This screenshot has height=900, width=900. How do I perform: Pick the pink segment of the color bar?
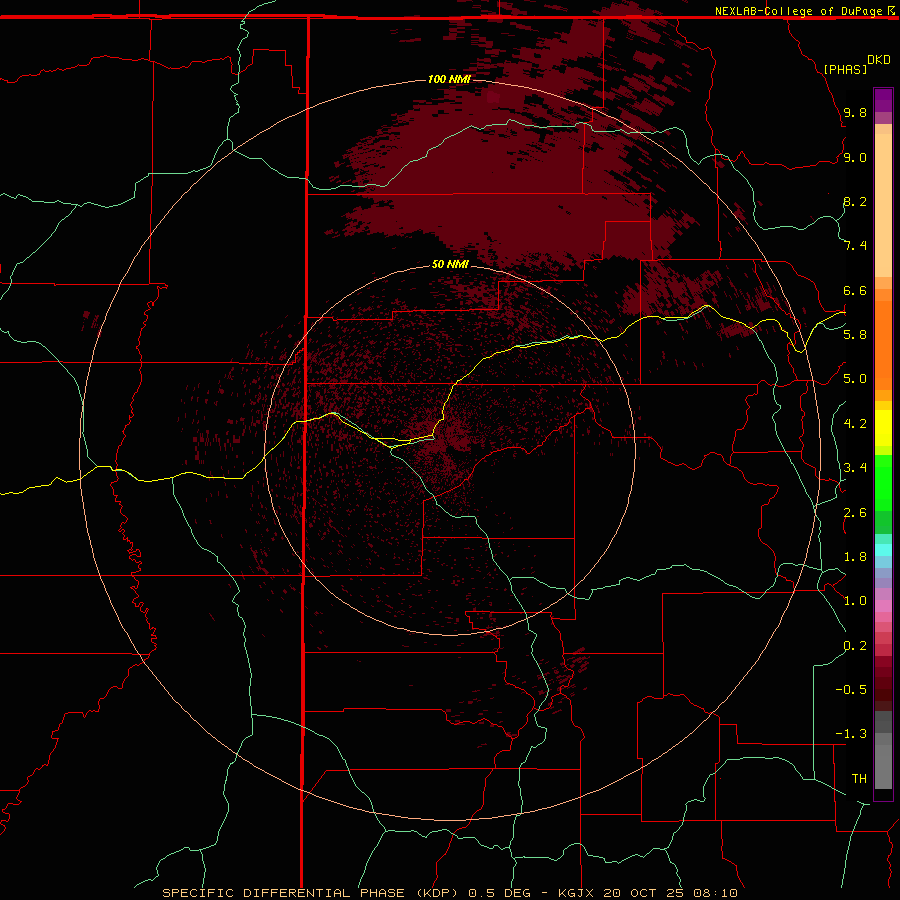pyautogui.click(x=883, y=606)
